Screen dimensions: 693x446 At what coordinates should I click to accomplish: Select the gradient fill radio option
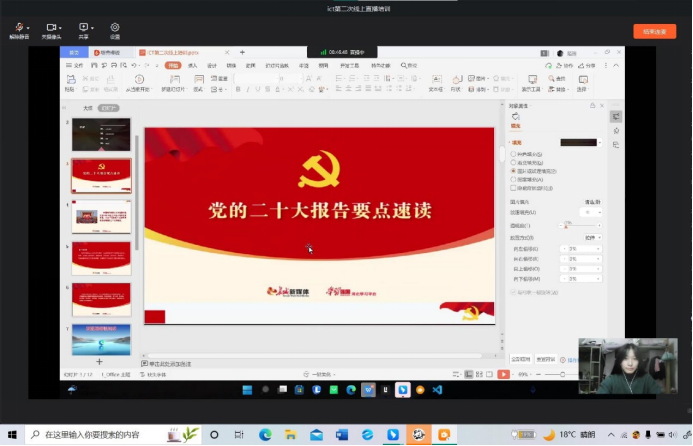pos(513,163)
